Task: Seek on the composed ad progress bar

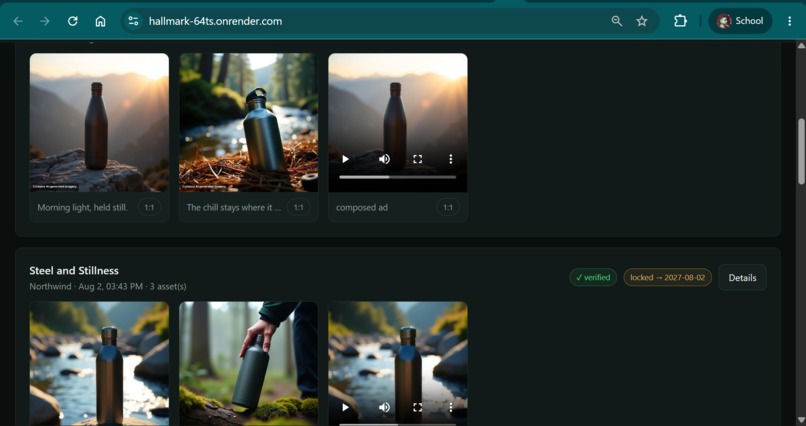Action: pos(397,177)
